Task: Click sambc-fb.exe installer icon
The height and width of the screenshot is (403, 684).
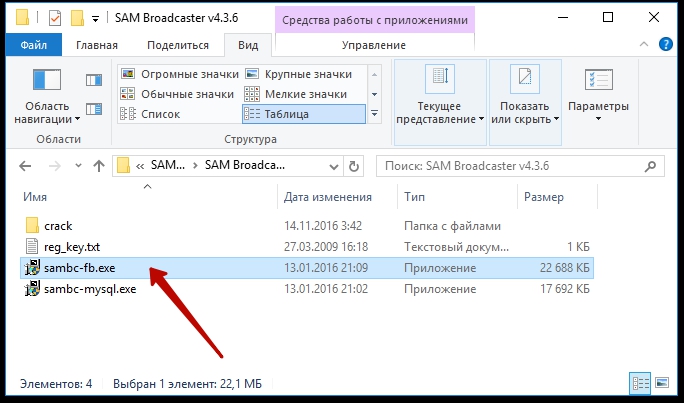Action: click(x=32, y=268)
